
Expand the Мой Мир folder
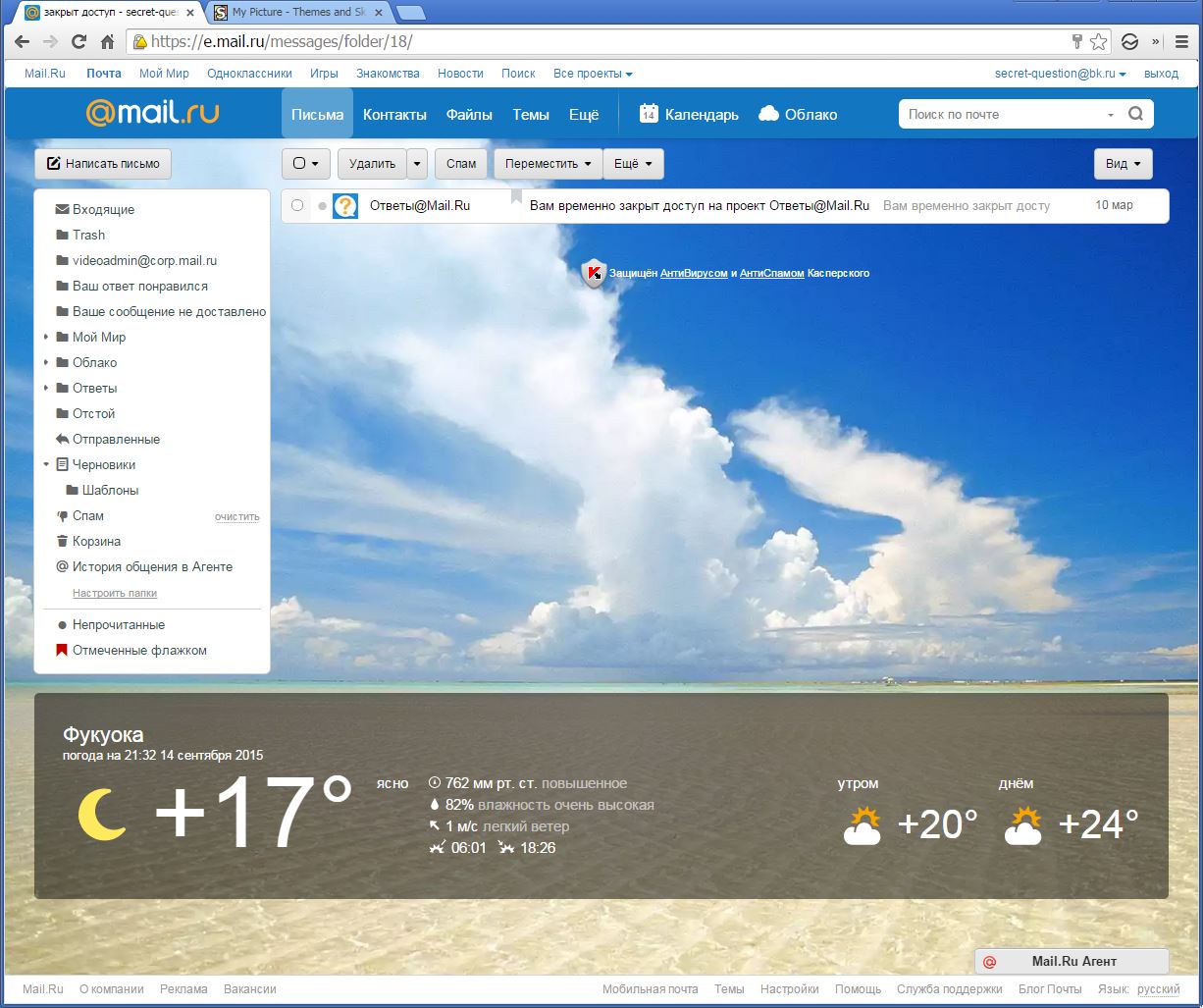[46, 337]
